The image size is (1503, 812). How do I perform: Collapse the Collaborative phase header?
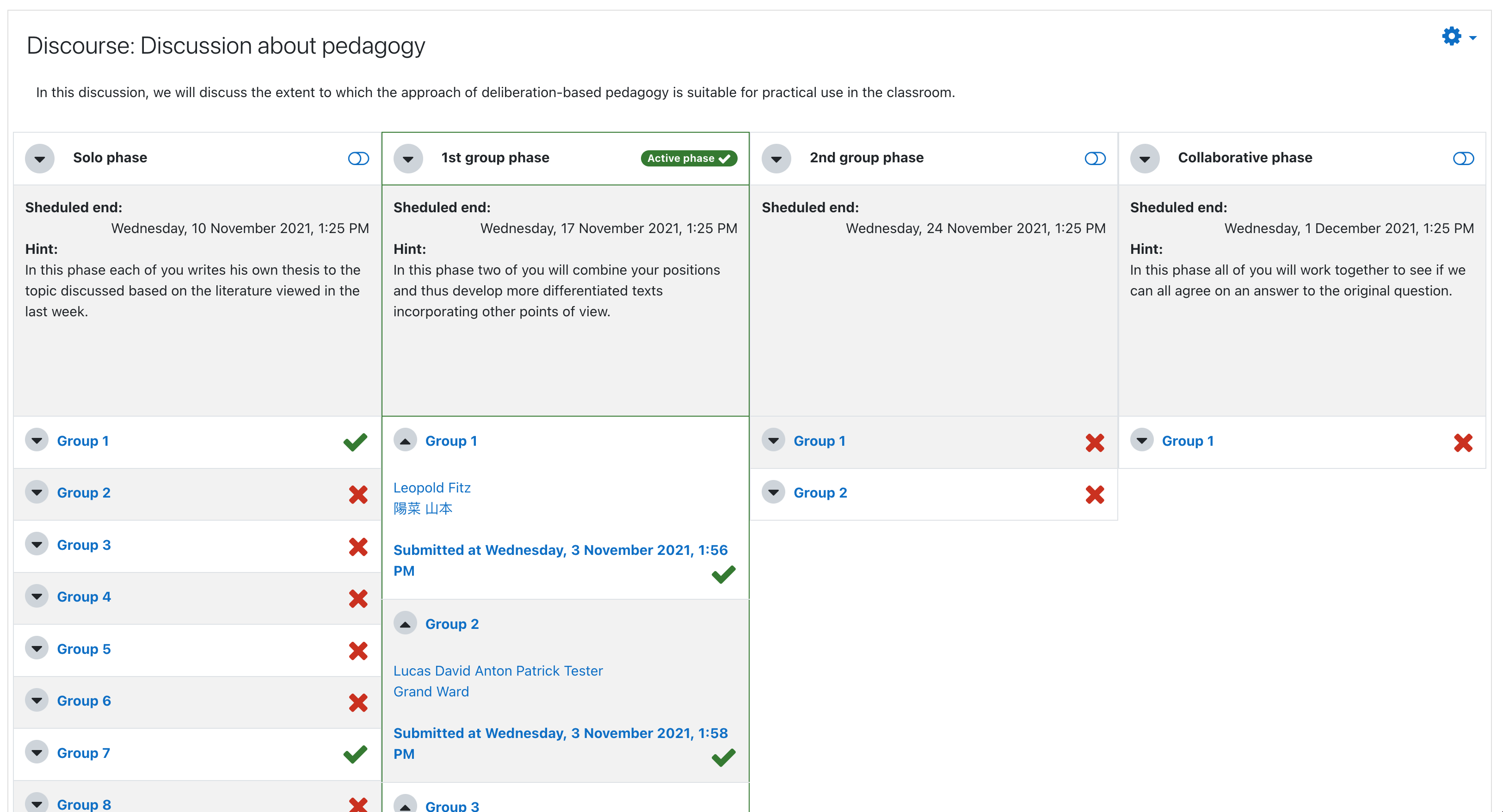[x=1144, y=159]
